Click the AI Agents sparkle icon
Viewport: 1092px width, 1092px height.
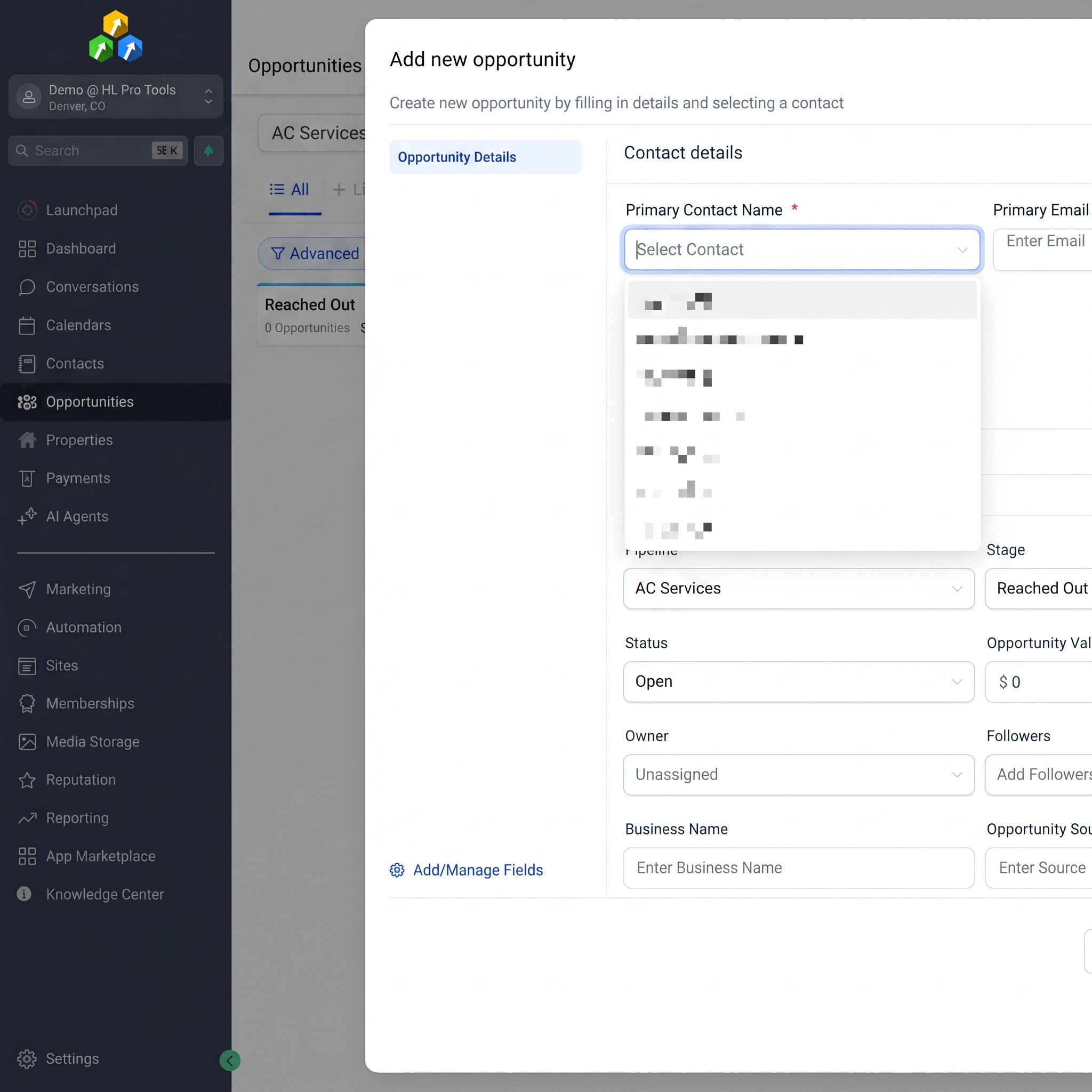pos(27,517)
